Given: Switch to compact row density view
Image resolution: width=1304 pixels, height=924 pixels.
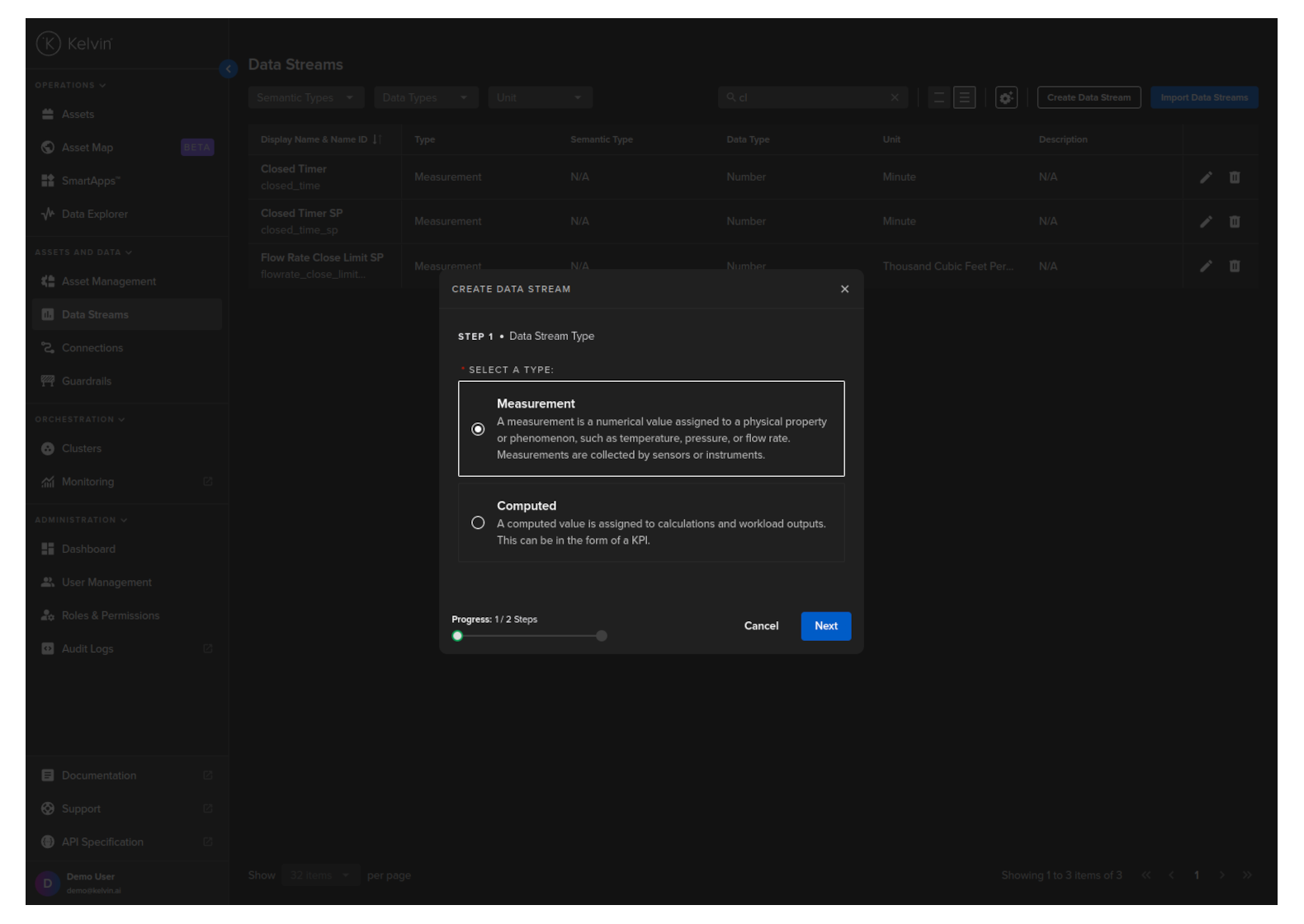Looking at the screenshot, I should coord(938,97).
